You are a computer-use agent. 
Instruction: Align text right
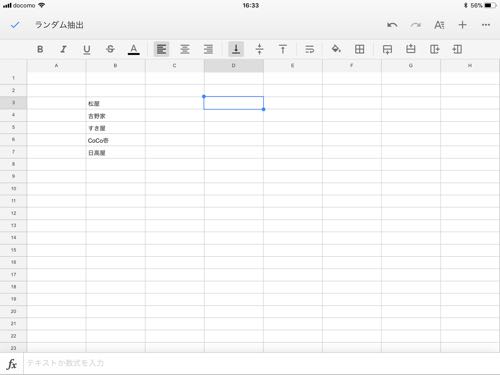click(x=208, y=49)
